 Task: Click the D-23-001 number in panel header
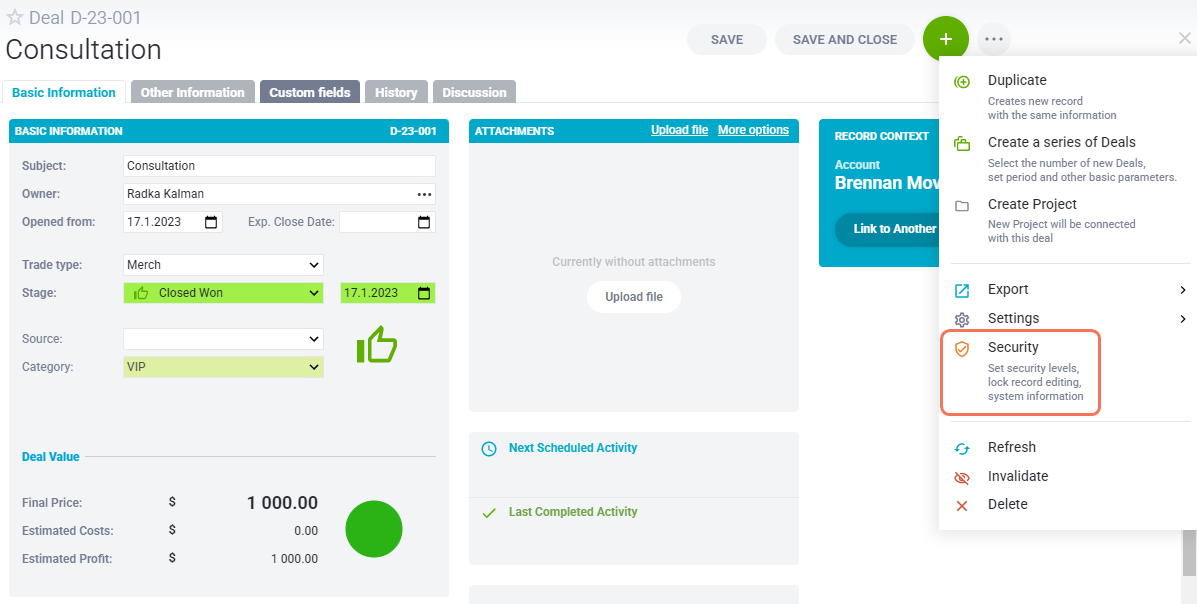point(413,131)
